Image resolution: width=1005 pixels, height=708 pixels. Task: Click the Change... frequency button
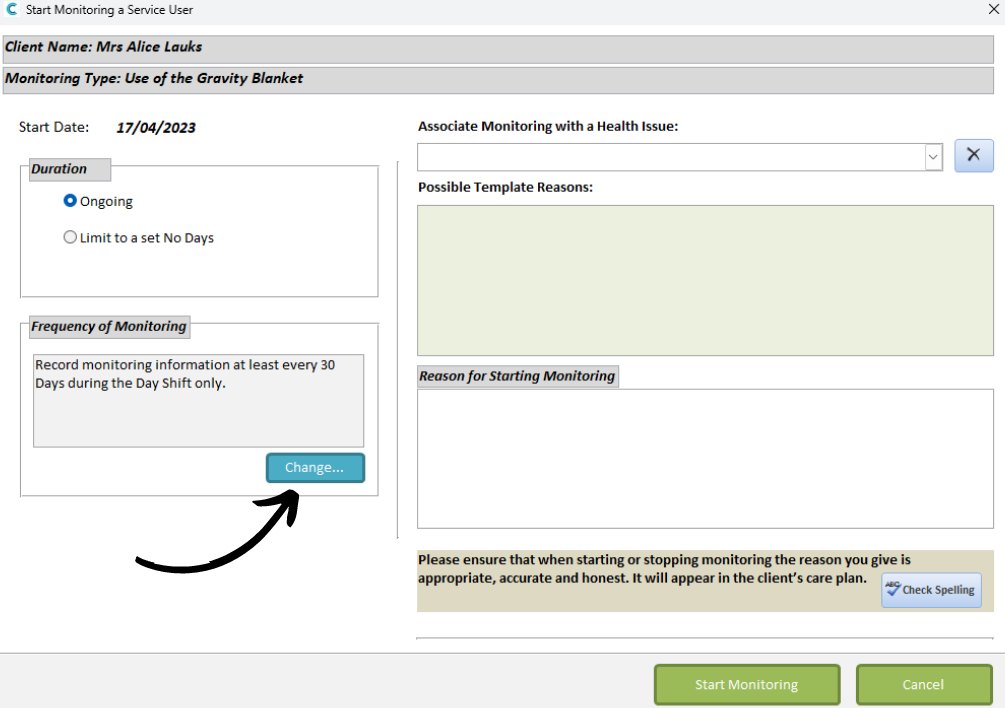(315, 468)
